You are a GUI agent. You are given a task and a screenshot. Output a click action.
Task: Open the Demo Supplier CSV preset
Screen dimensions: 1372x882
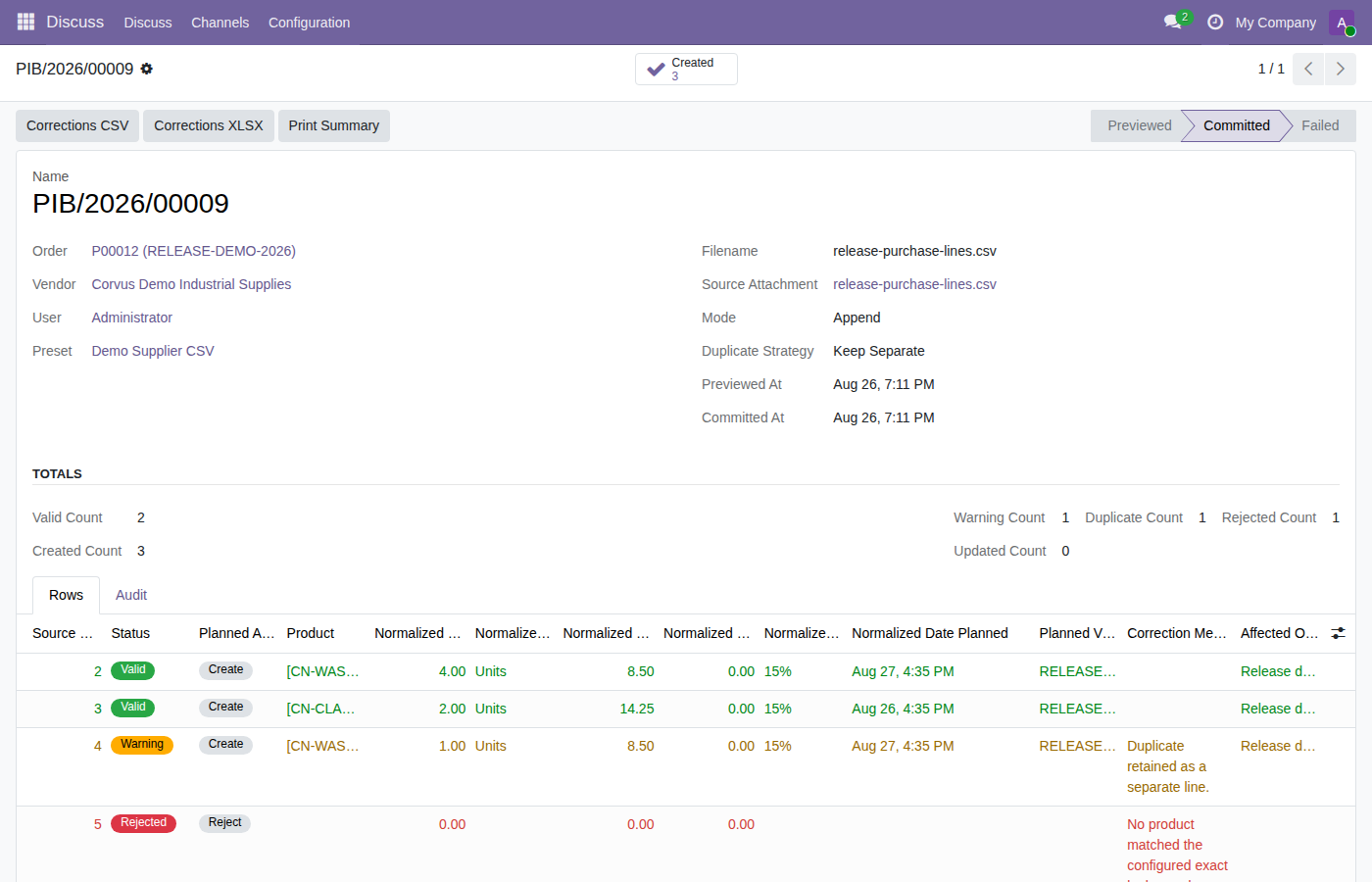[153, 351]
